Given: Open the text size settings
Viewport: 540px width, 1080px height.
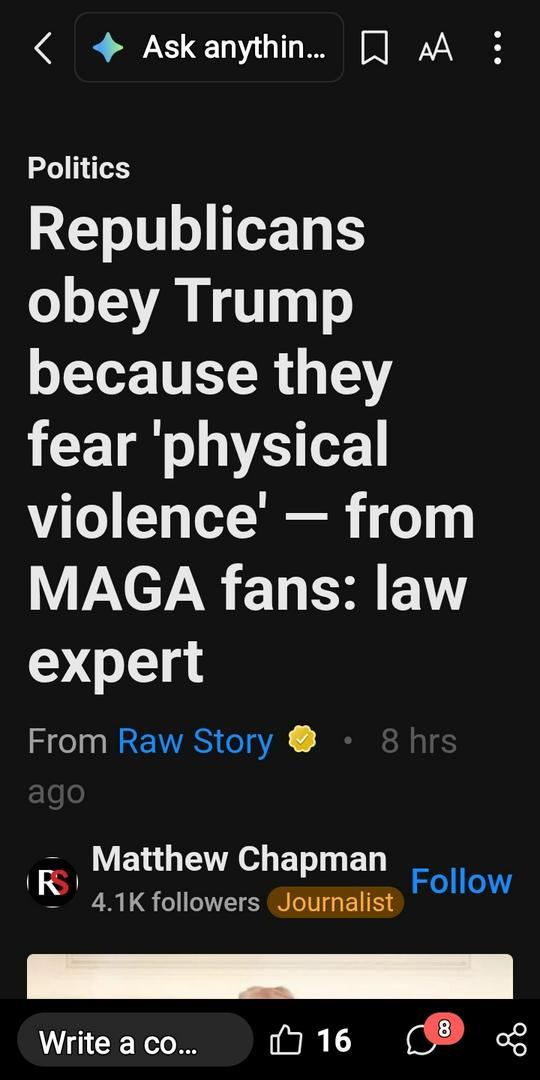Looking at the screenshot, I should pos(436,48).
